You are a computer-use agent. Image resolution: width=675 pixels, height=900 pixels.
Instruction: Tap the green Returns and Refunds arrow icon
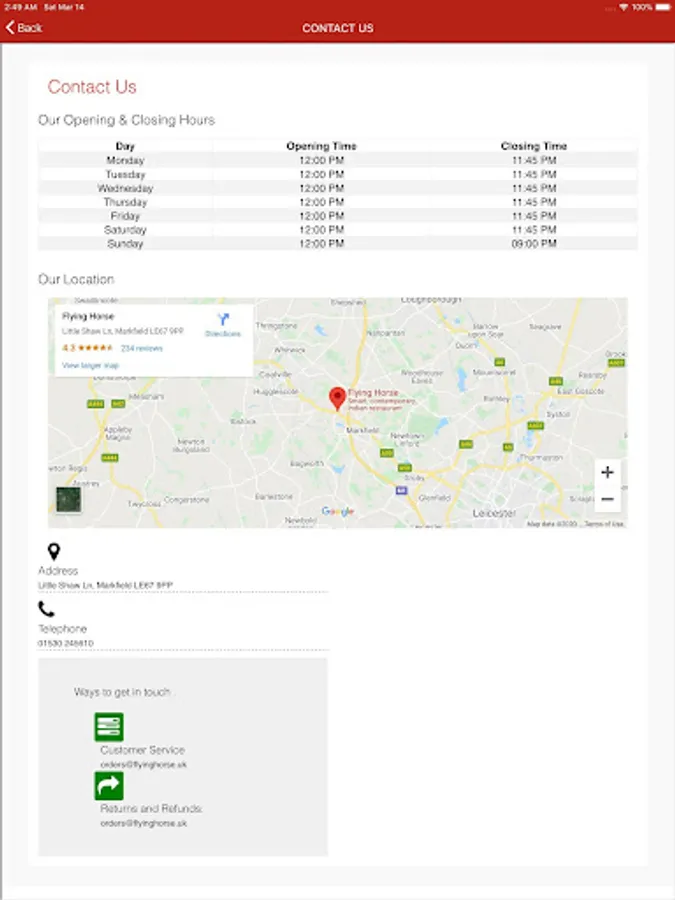coord(109,786)
